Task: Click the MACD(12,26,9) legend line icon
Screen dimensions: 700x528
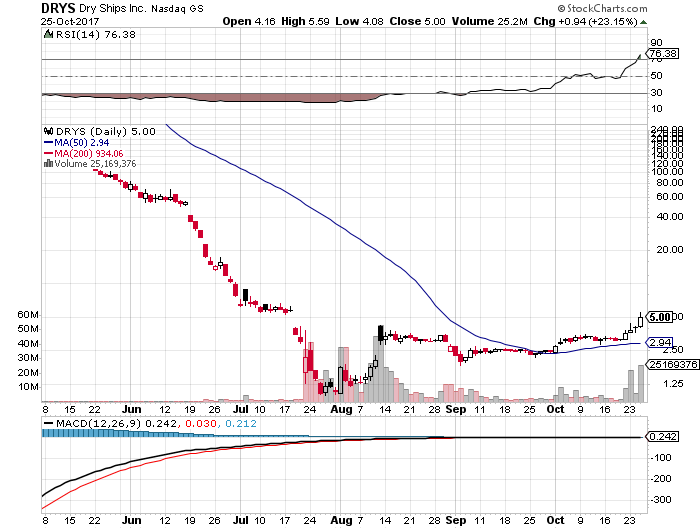Action: (46, 423)
